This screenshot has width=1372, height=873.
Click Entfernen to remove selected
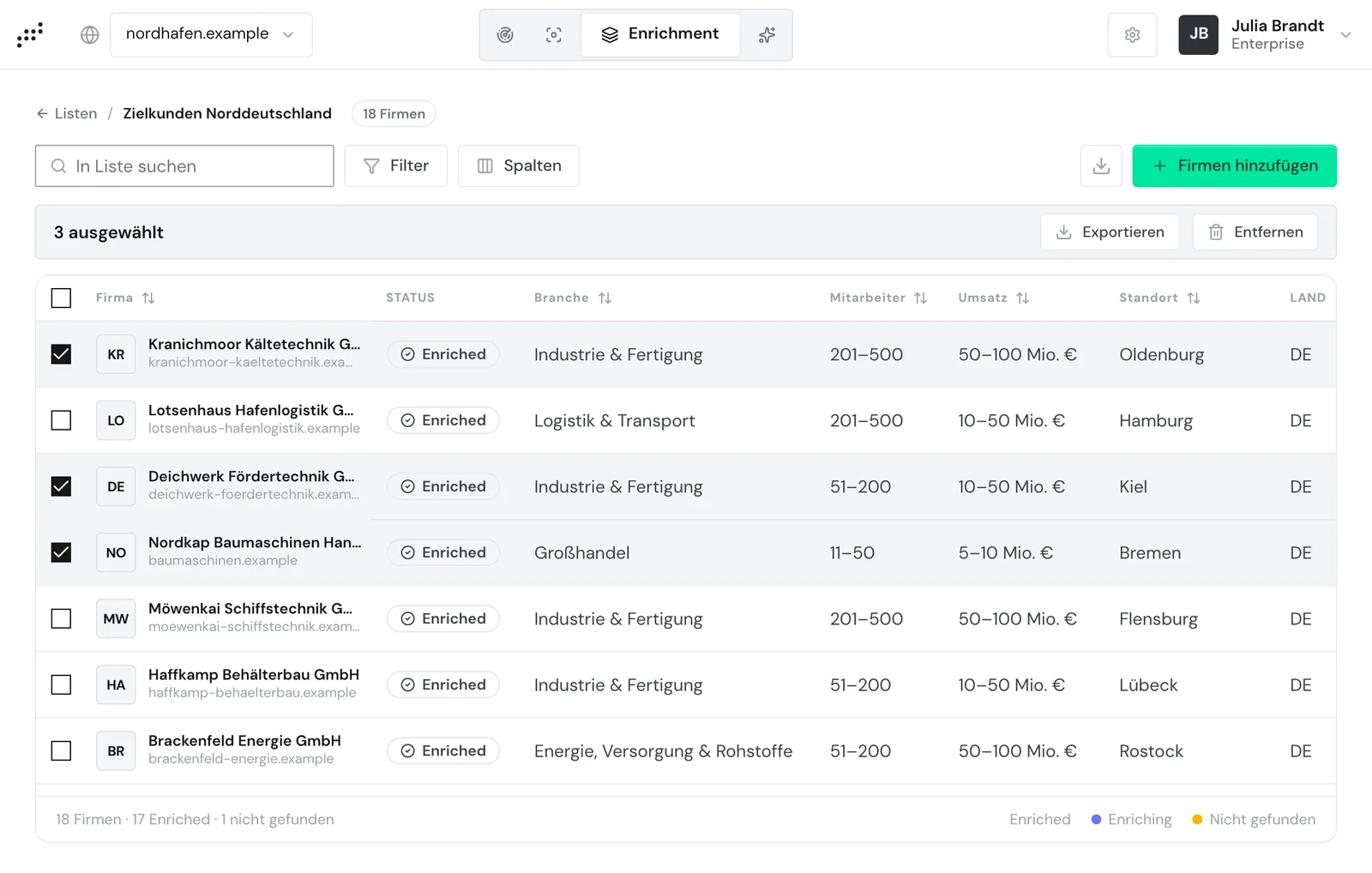point(1255,232)
